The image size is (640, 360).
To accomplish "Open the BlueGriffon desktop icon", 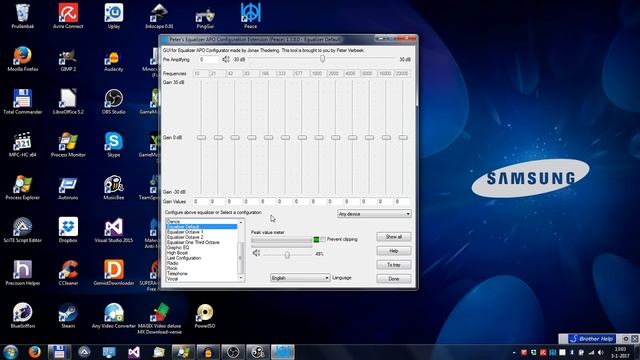I will [x=22, y=316].
